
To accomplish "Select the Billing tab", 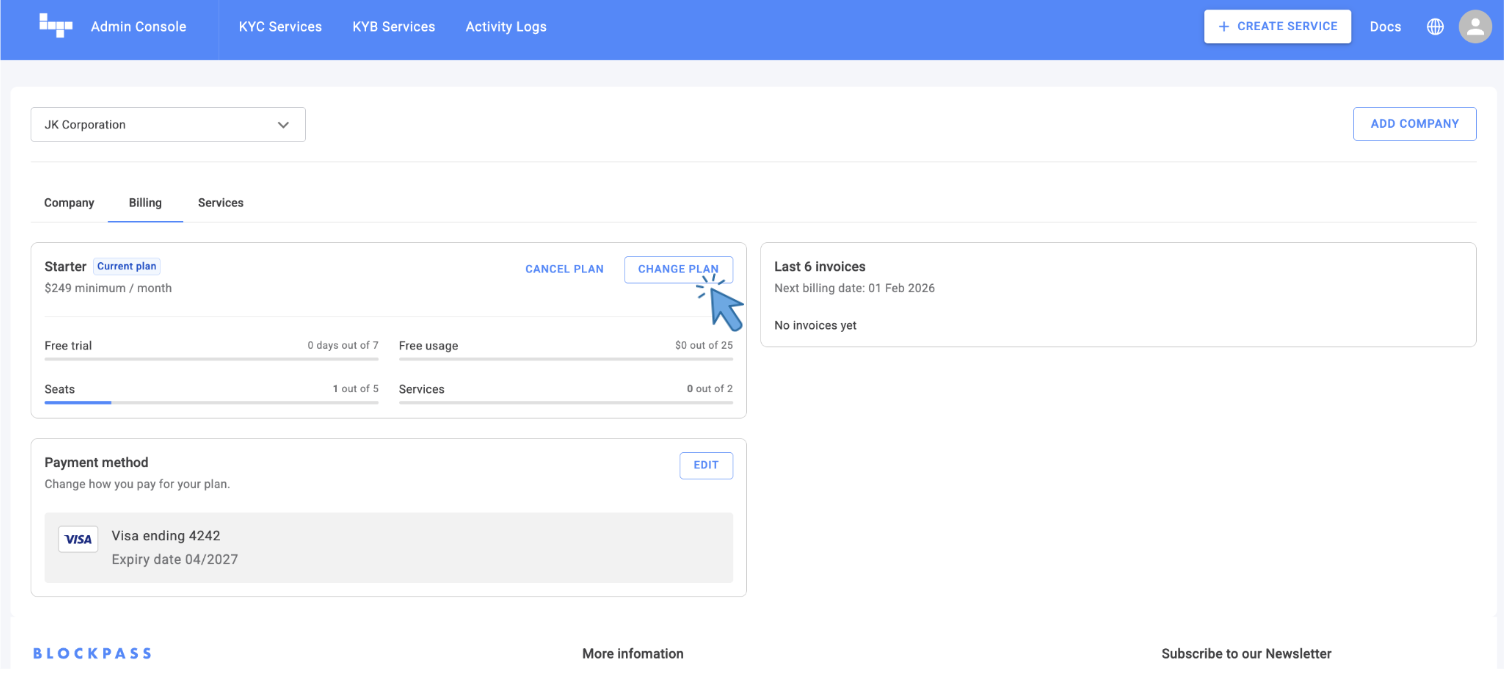I will (x=145, y=203).
